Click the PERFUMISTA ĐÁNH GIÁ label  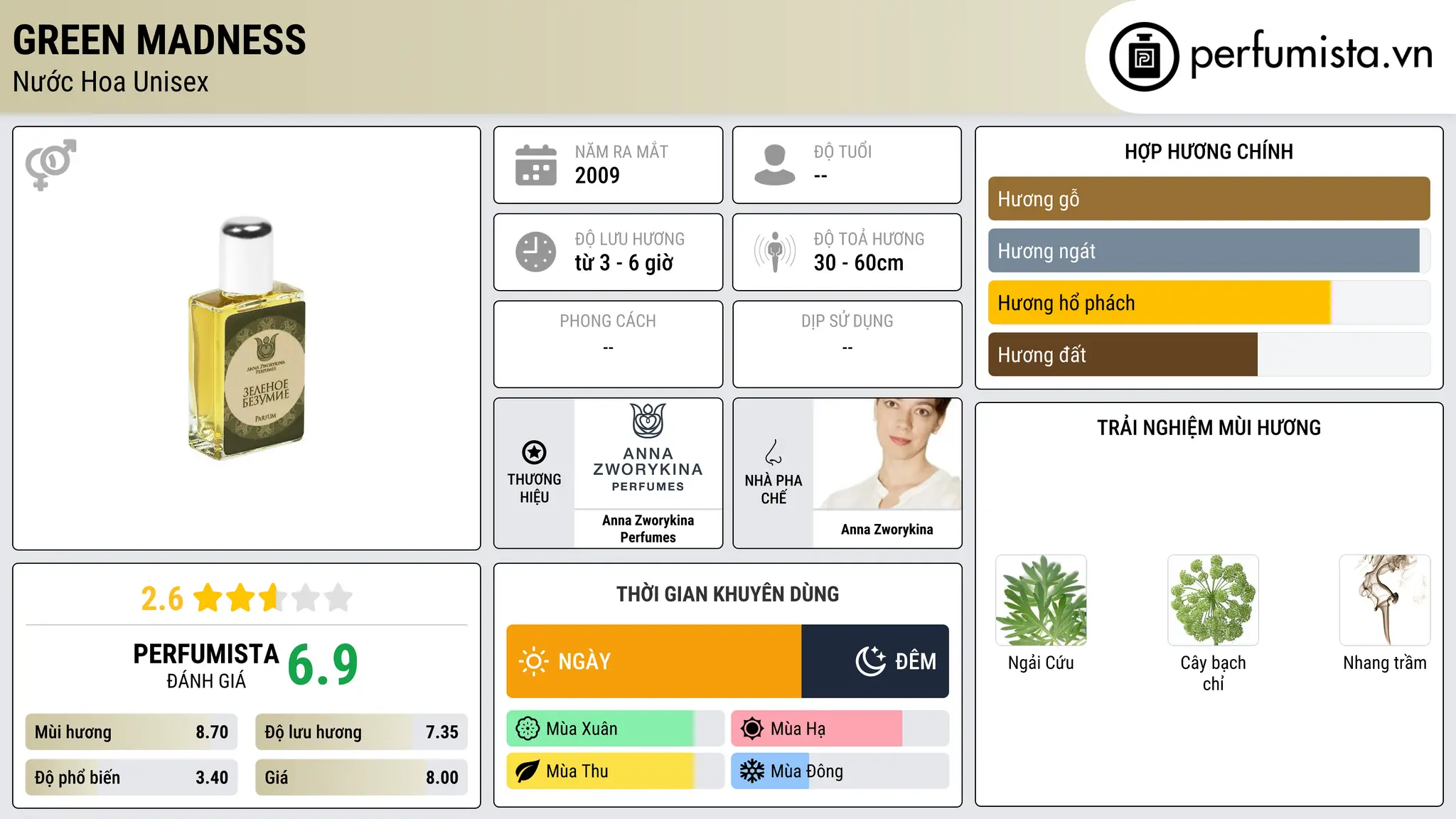206,666
